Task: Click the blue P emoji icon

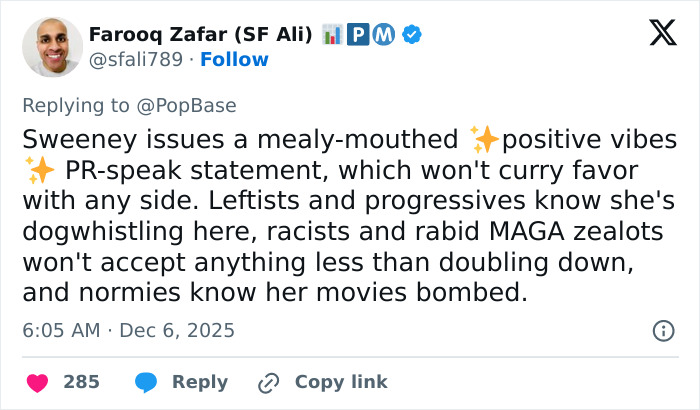Action: [x=359, y=35]
